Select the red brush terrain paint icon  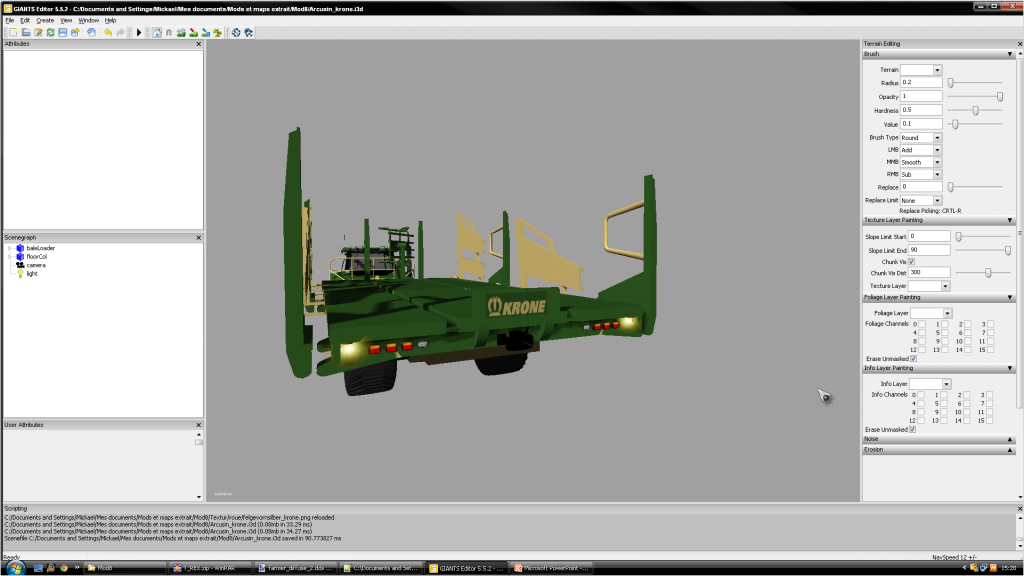coord(193,33)
